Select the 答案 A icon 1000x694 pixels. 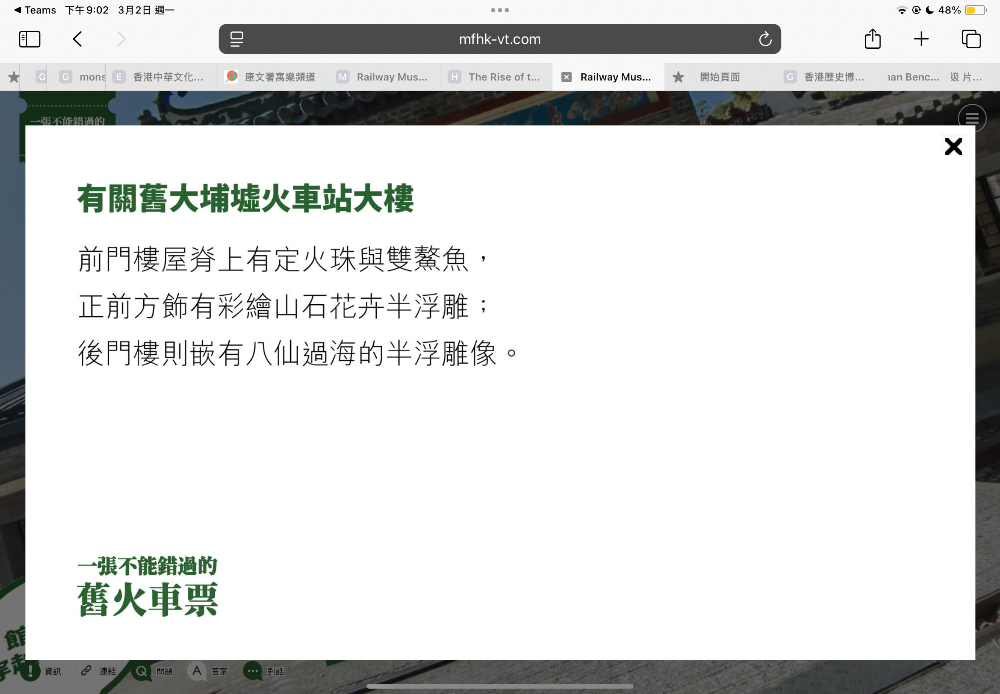(197, 671)
